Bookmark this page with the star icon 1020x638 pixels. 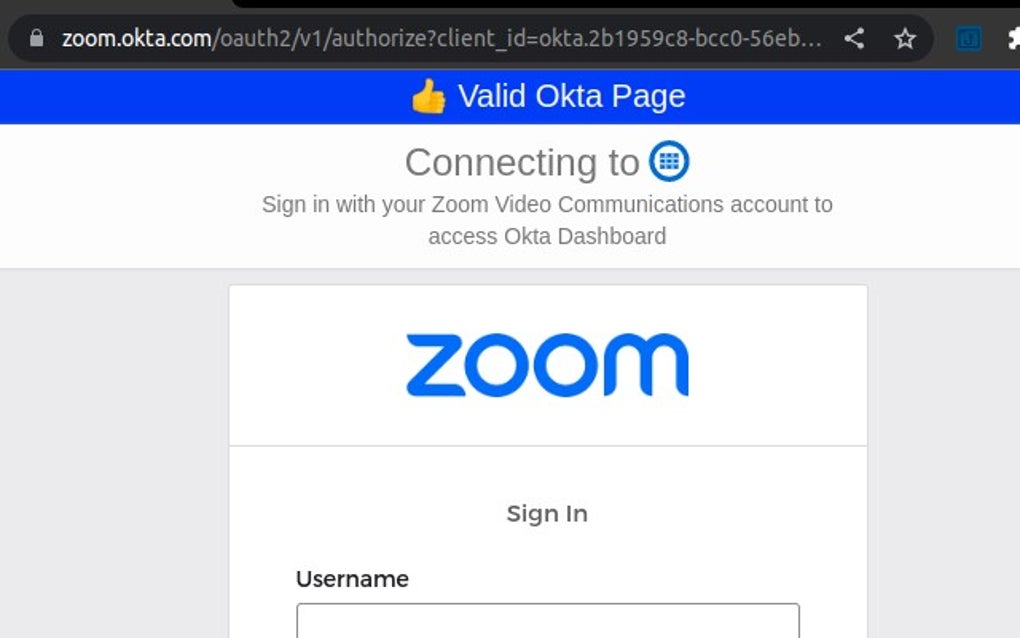pos(905,39)
